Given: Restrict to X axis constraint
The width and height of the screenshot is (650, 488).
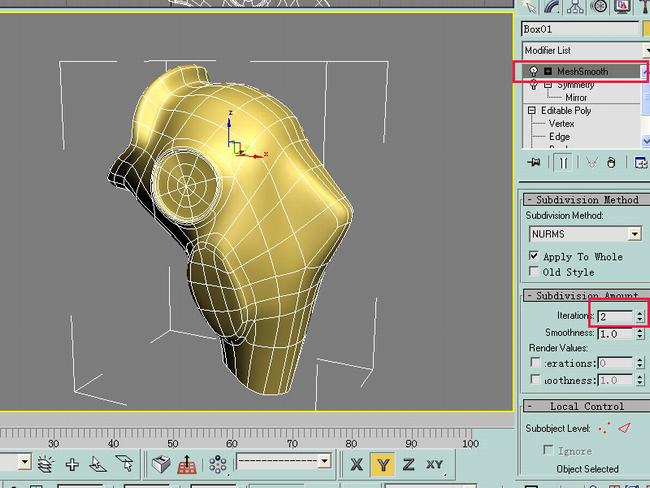Looking at the screenshot, I should [357, 464].
